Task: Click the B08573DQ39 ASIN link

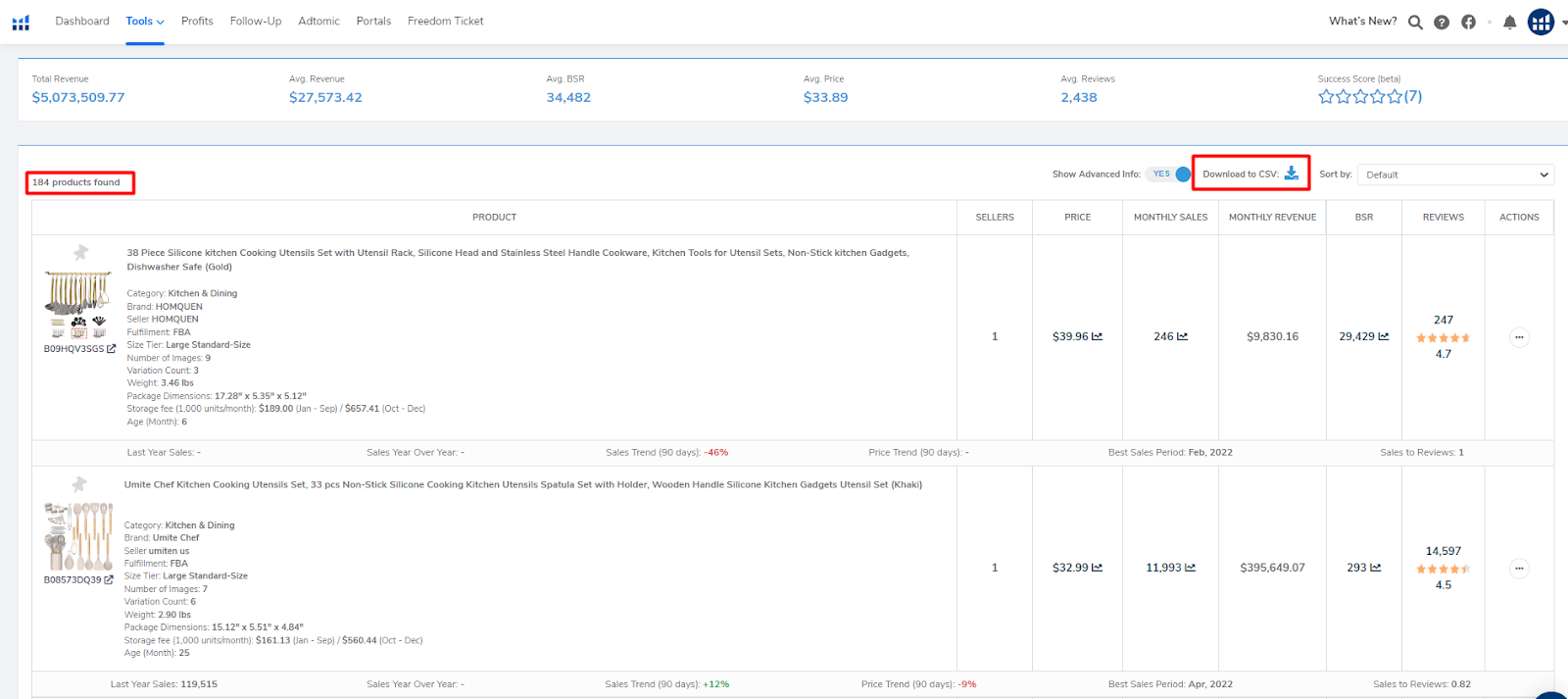Action: point(73,580)
